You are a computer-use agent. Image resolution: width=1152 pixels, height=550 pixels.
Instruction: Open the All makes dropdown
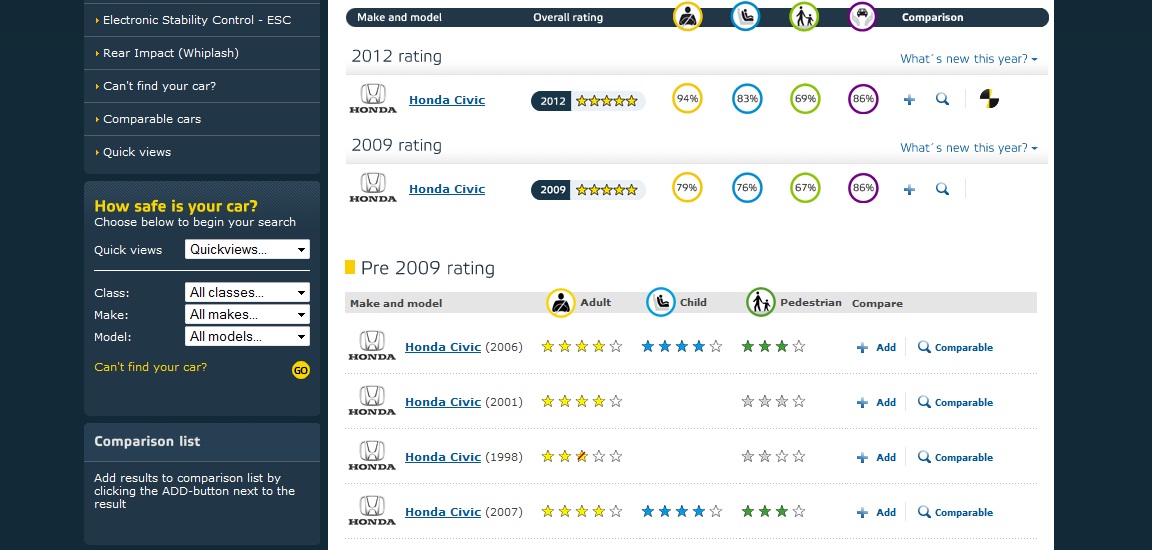[x=248, y=314]
